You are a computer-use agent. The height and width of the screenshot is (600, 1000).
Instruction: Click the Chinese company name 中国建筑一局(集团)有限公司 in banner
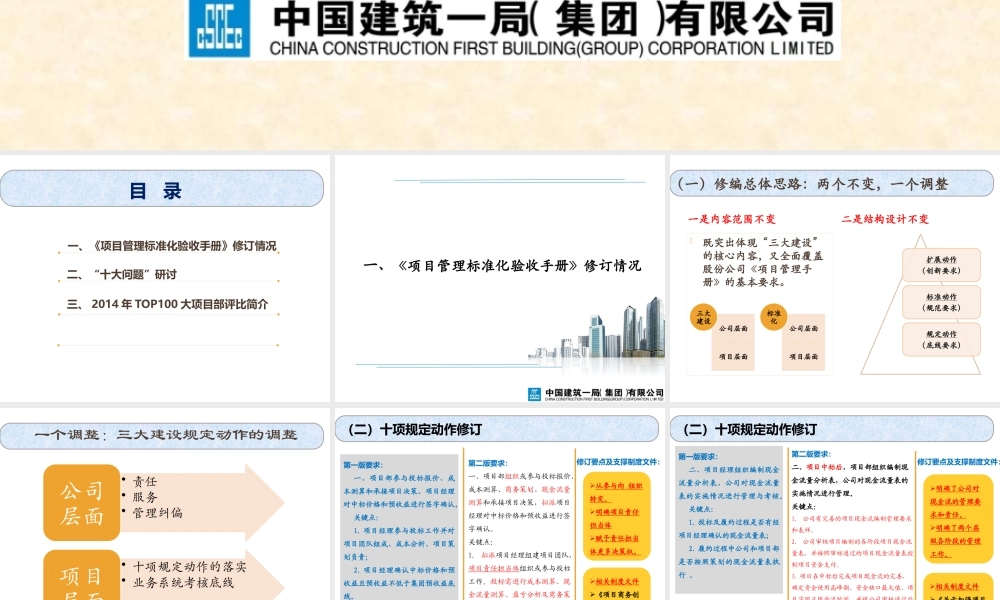pyautogui.click(x=553, y=18)
